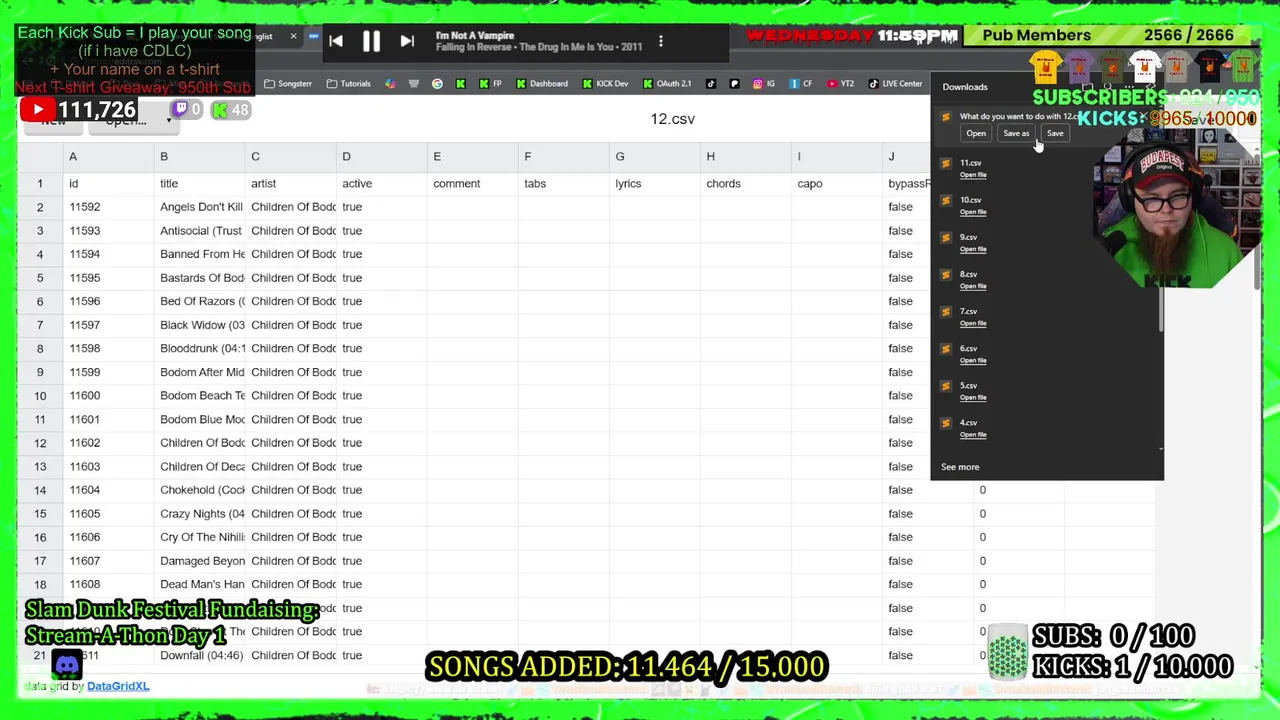The height and width of the screenshot is (720, 1280).
Task: Select column C header in the grid
Action: (291, 157)
